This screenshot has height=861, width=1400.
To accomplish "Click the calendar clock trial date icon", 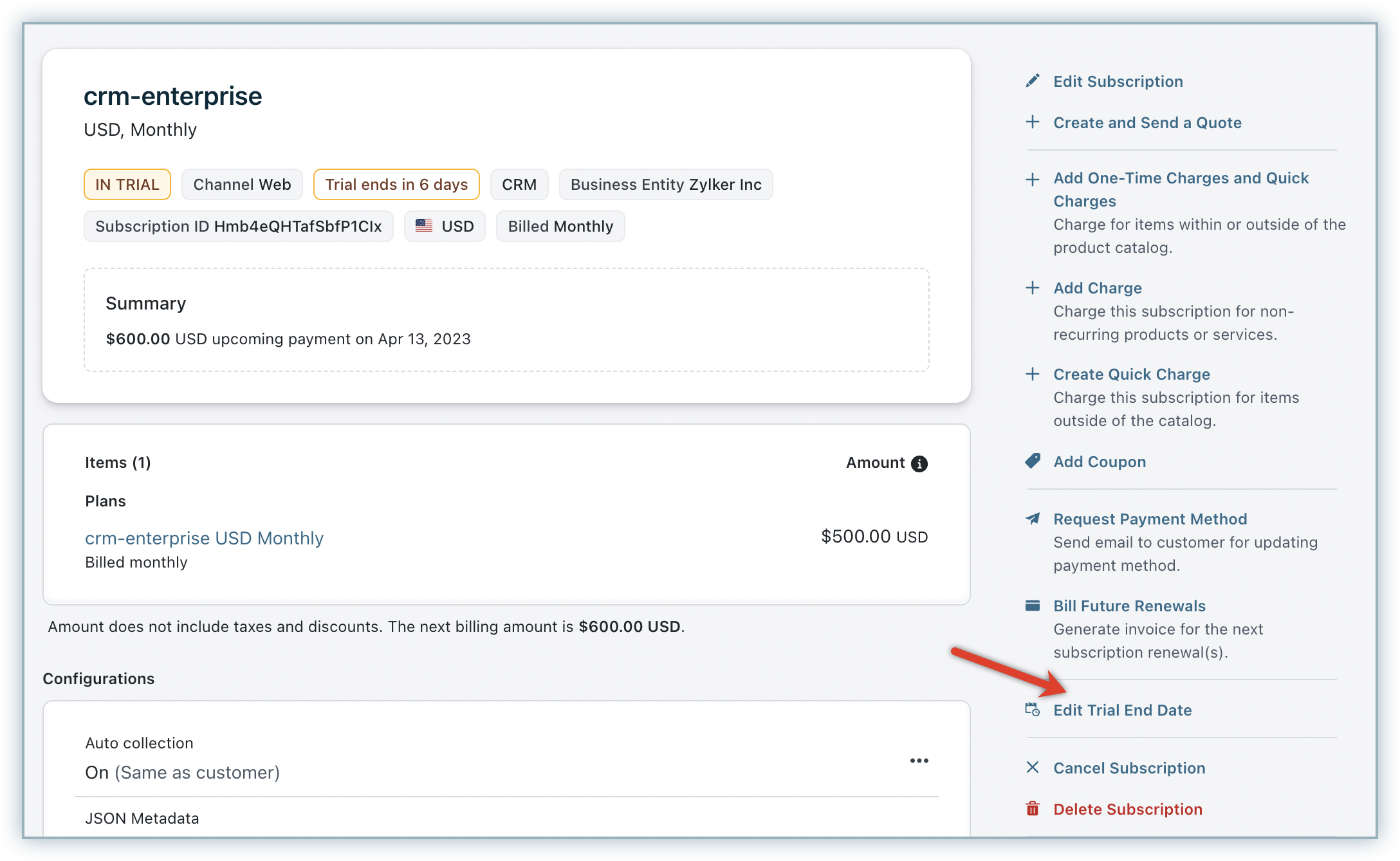I will click(1032, 710).
